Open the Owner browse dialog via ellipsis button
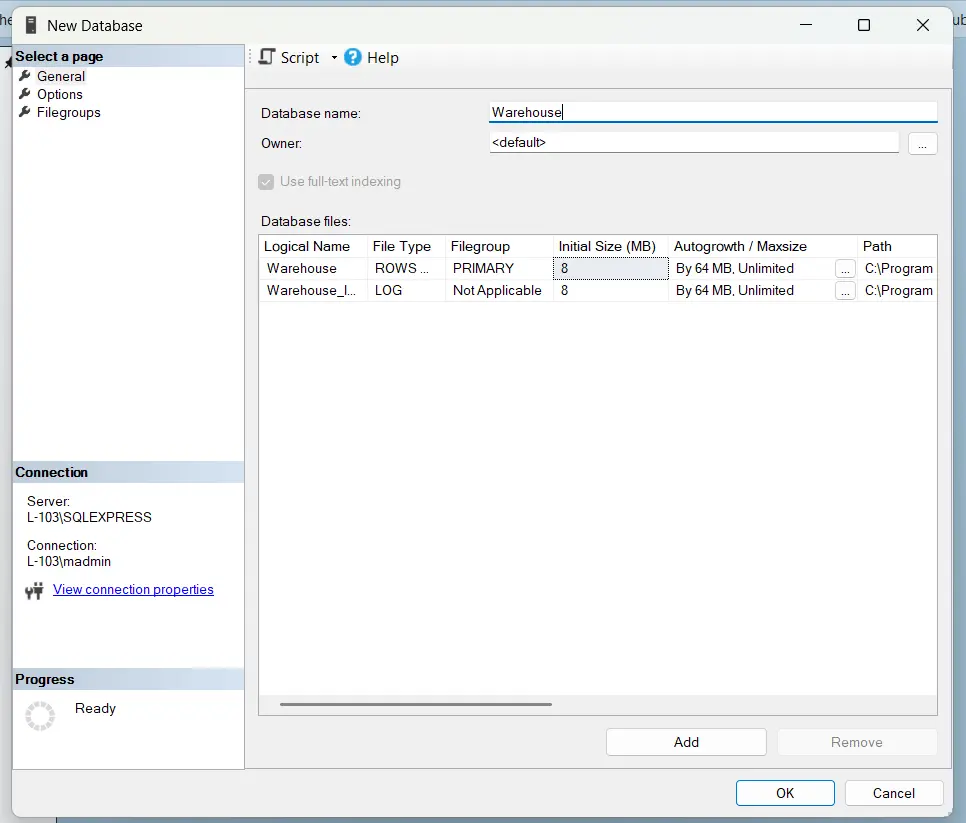 [922, 143]
